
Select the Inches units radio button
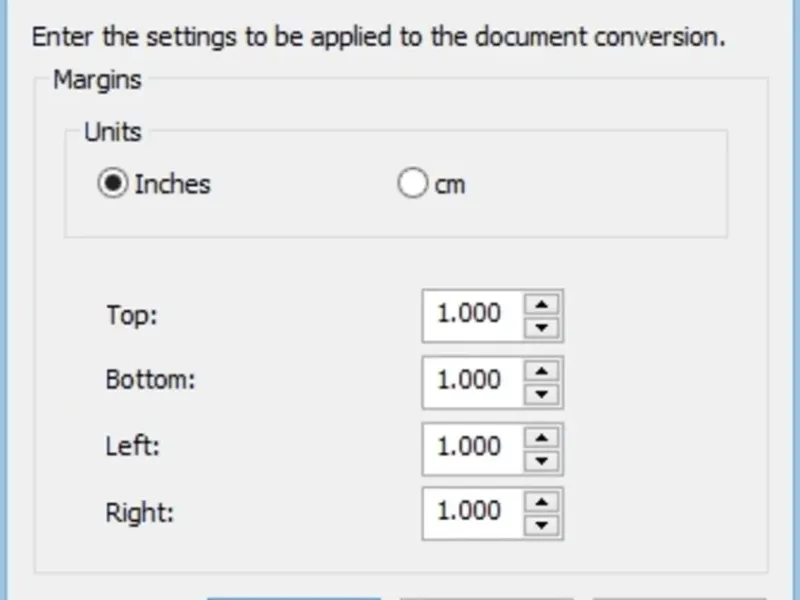[x=113, y=184]
